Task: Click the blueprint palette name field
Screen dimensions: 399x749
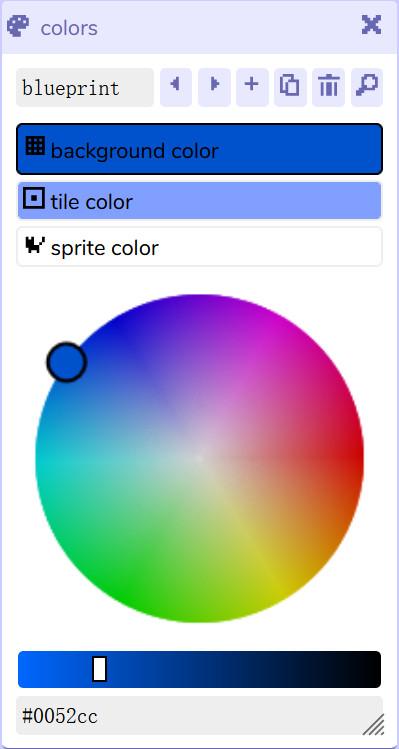Action: pos(85,87)
